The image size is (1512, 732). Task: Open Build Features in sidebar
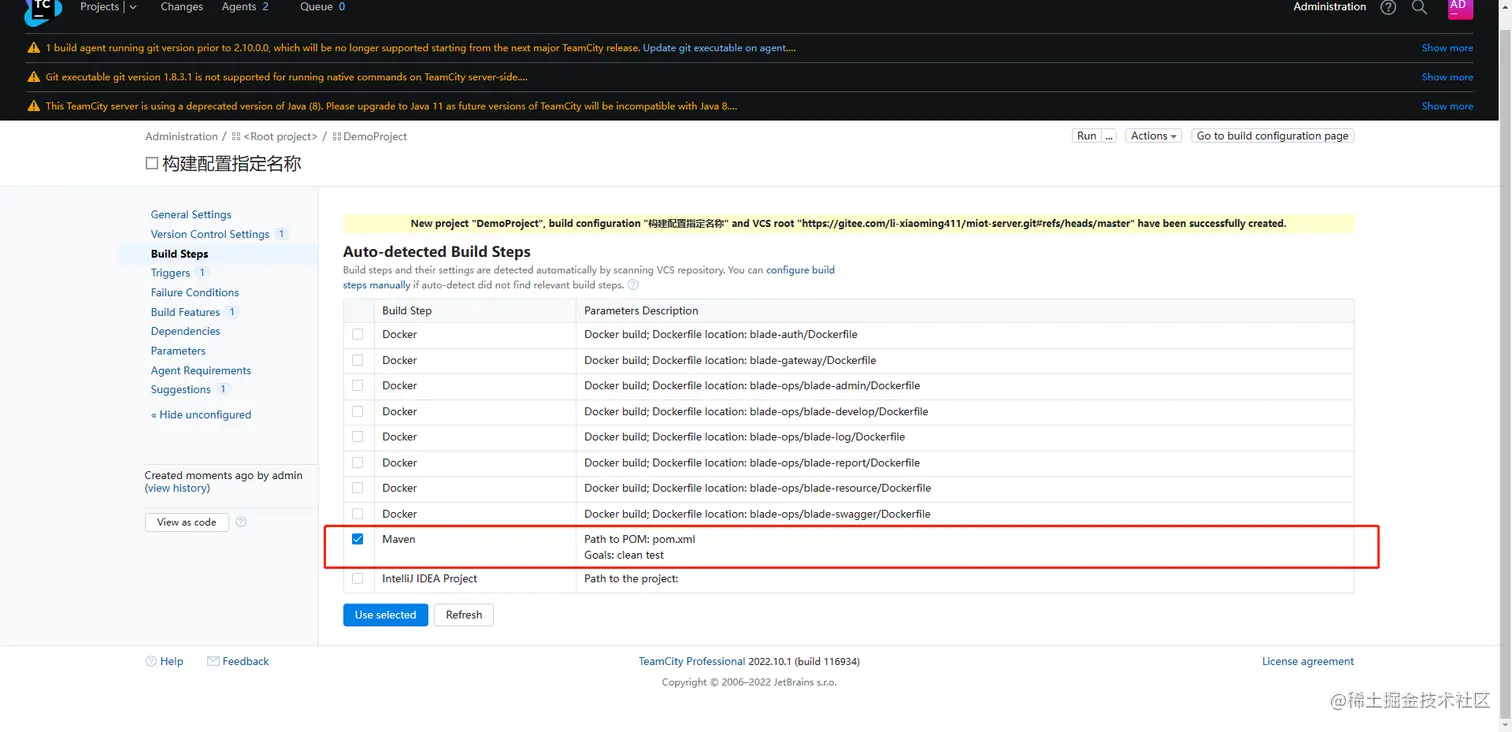(185, 312)
